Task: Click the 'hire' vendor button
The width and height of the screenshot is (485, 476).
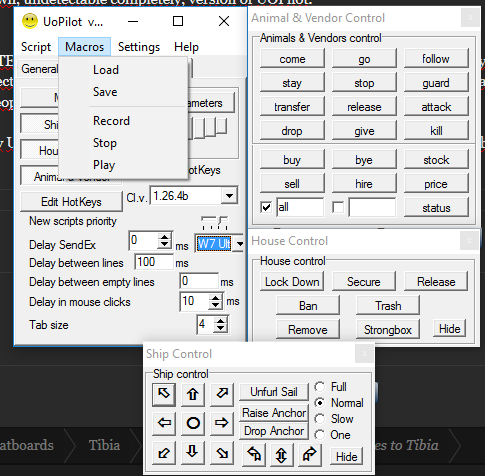Action: point(364,184)
